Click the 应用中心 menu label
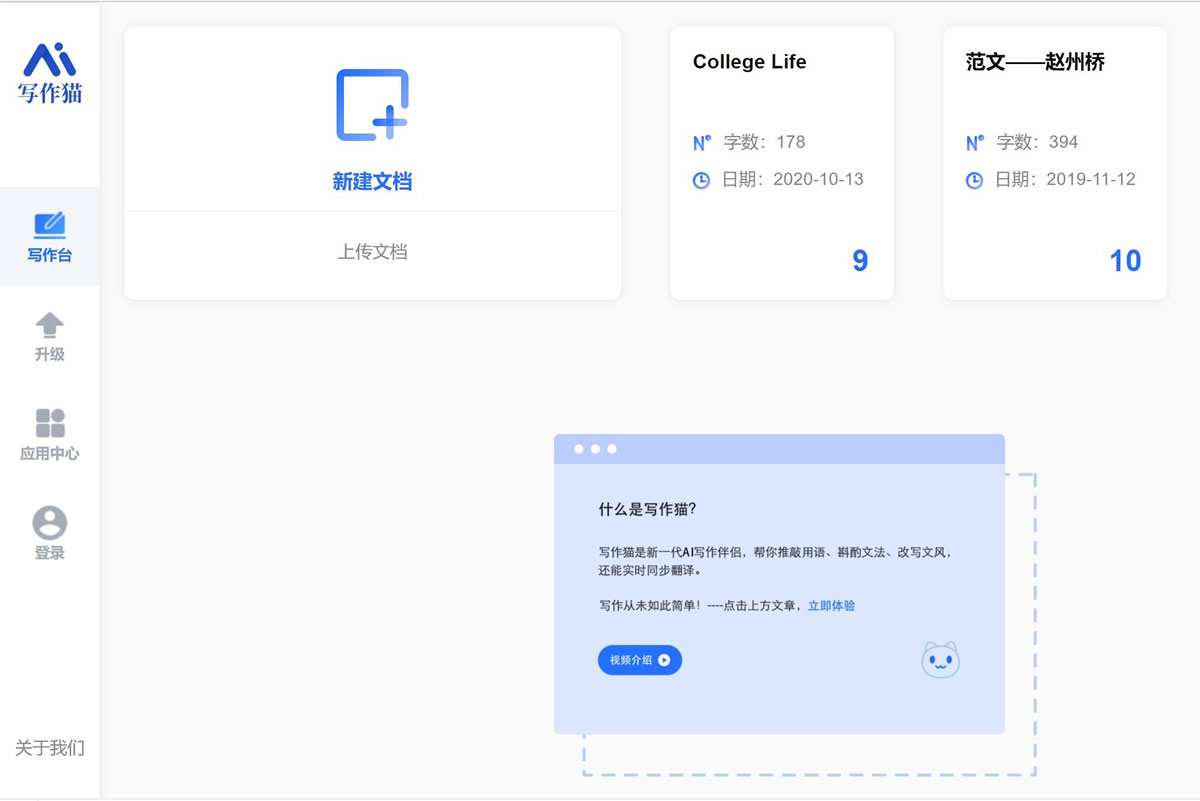 50,453
